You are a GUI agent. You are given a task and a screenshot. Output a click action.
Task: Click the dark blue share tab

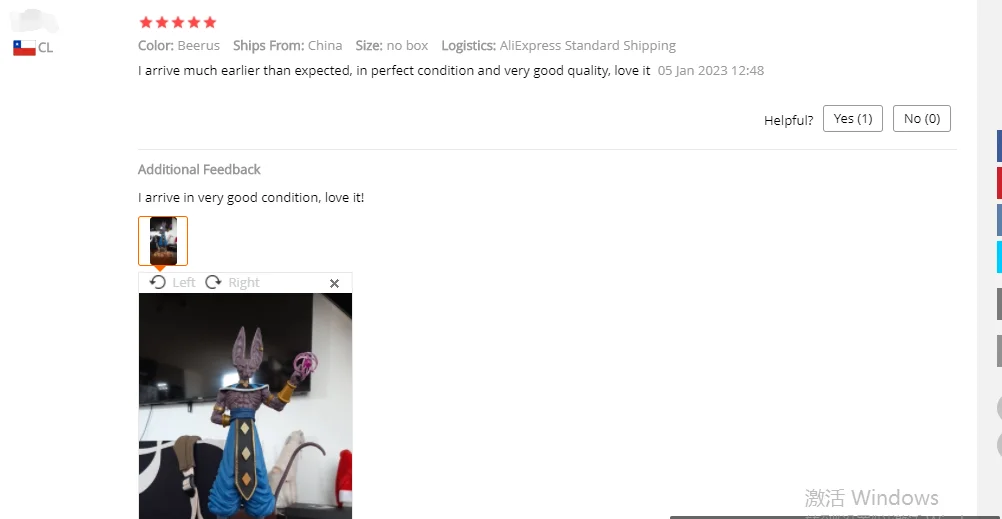(x=999, y=146)
